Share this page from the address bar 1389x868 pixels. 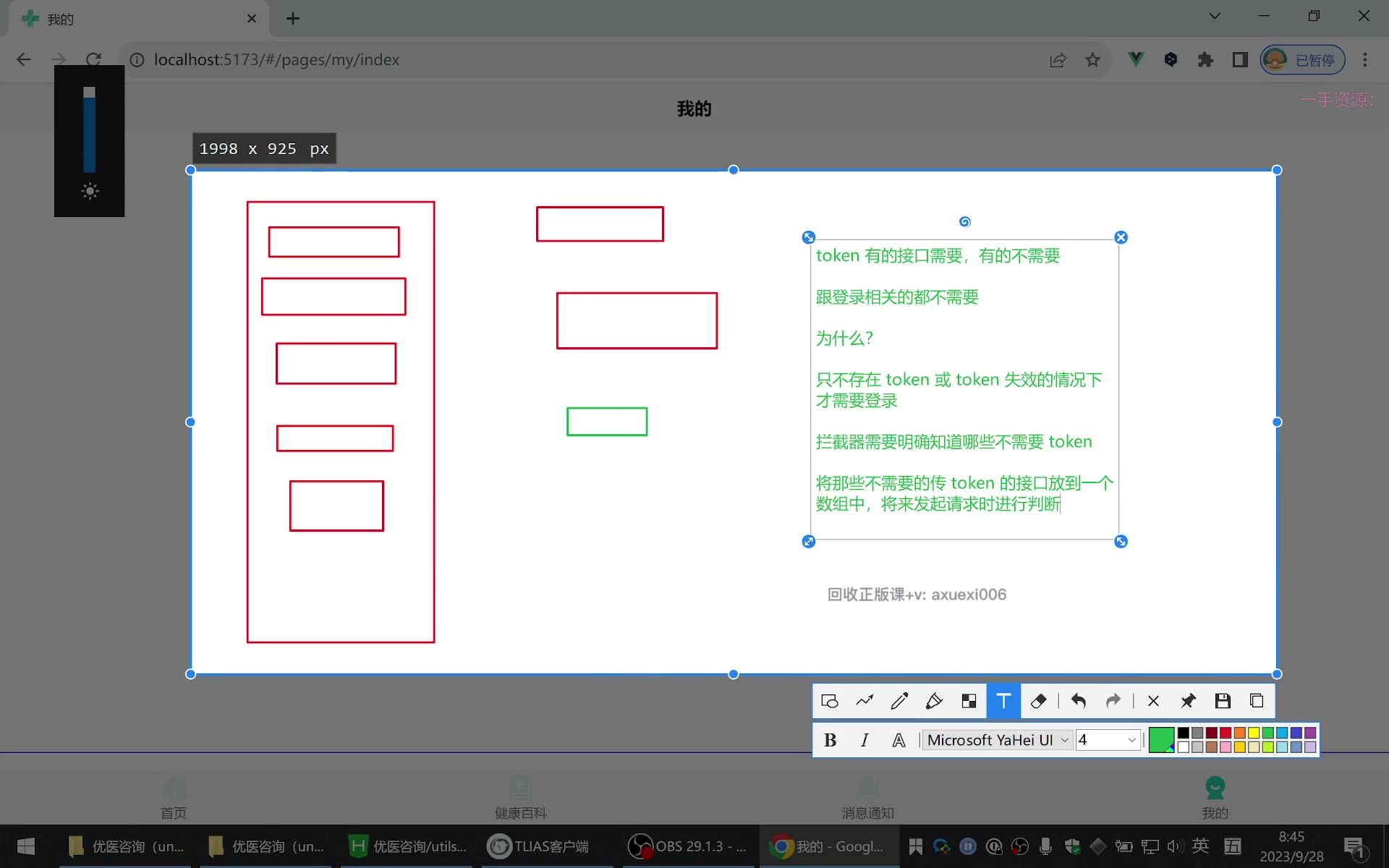pyautogui.click(x=1058, y=60)
